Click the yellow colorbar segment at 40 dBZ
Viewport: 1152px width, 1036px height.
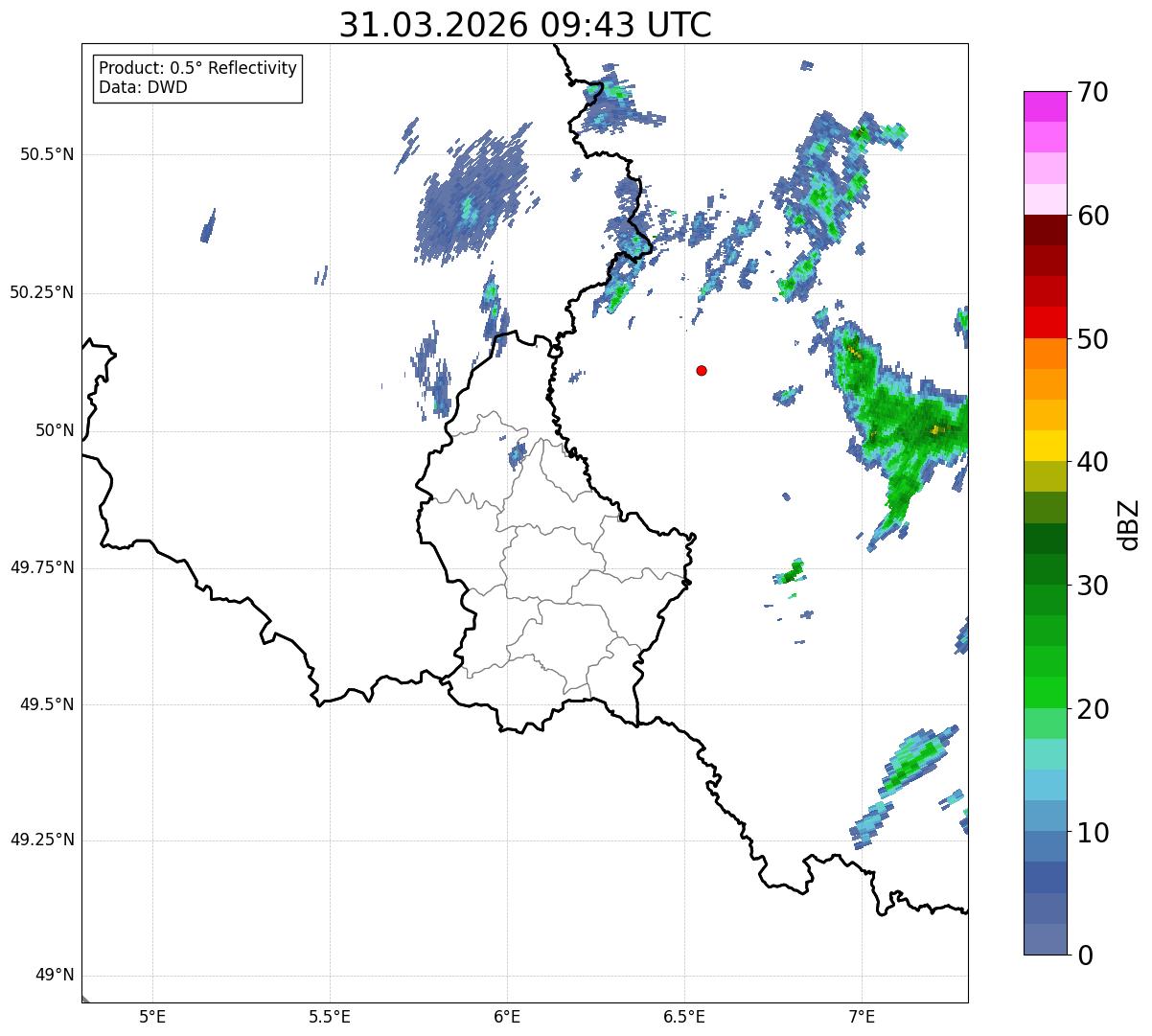coord(1045,446)
